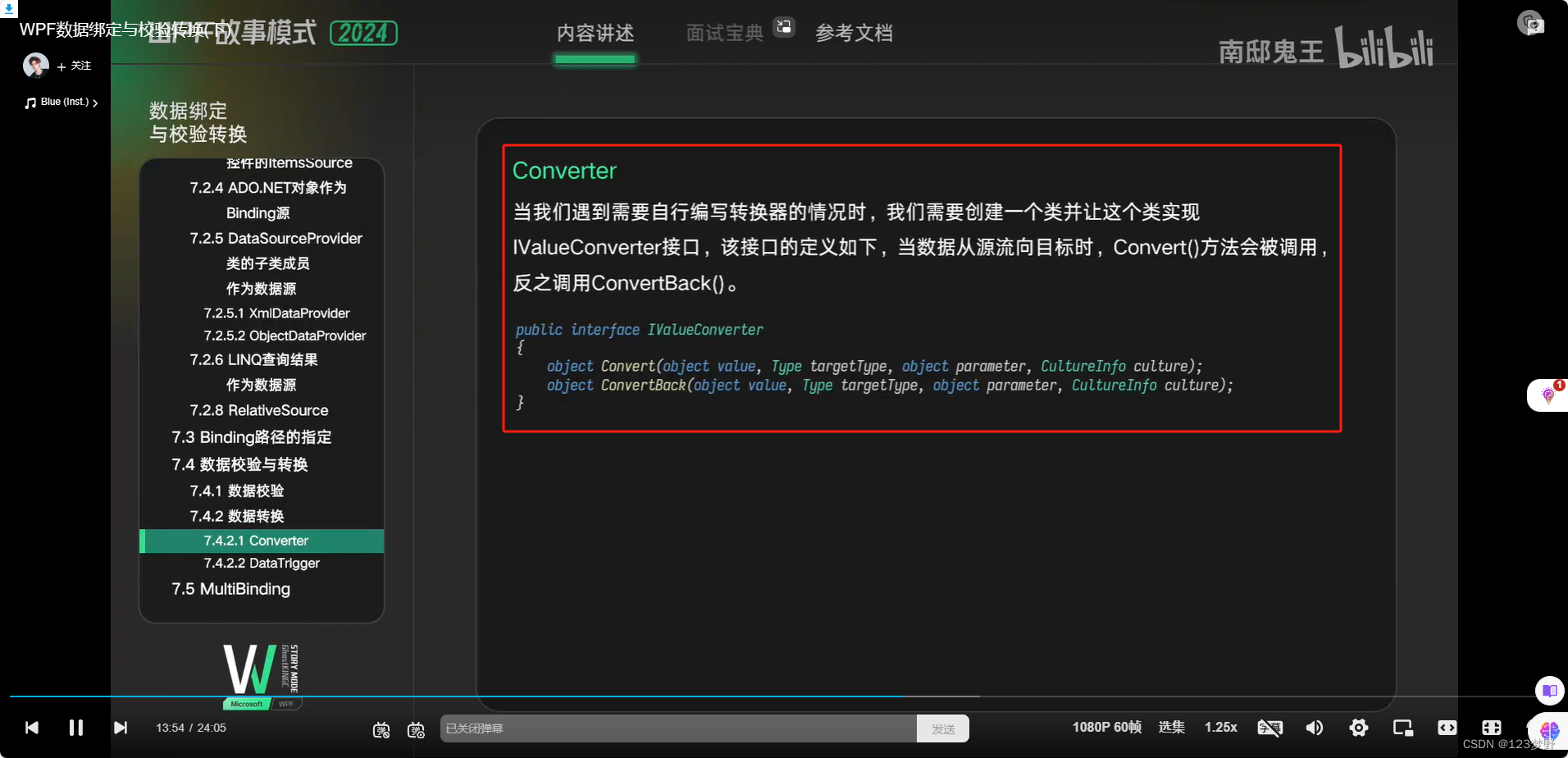This screenshot has width=1568, height=758.
Task: Toggle the subtitles icon
Action: click(x=1269, y=728)
